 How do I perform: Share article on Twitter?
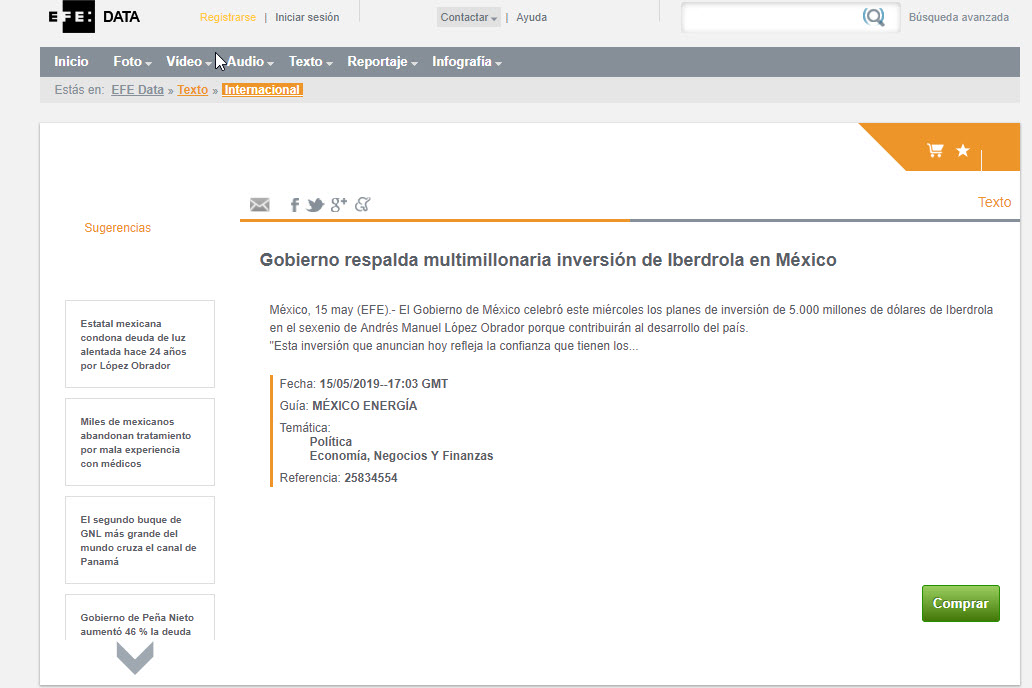tap(315, 205)
